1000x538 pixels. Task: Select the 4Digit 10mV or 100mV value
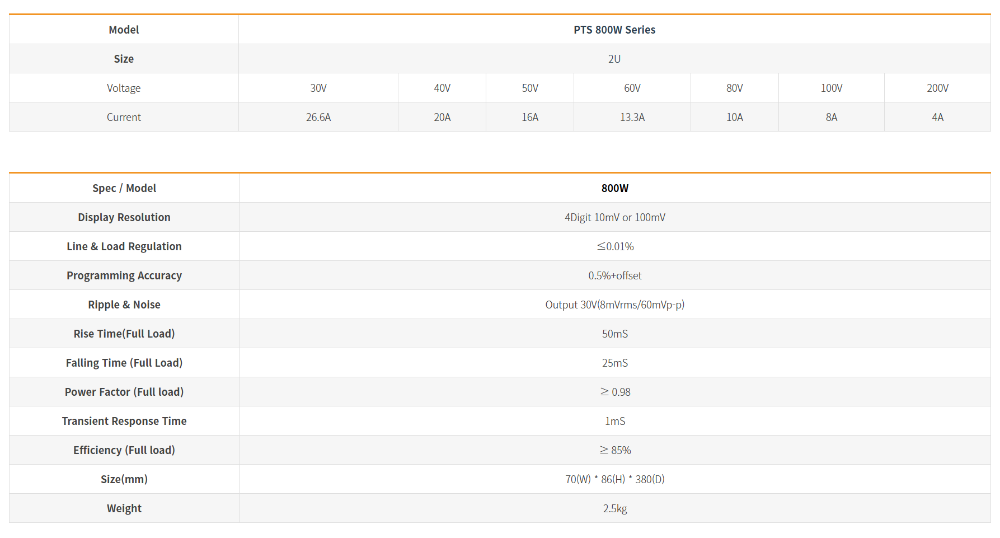tap(614, 217)
